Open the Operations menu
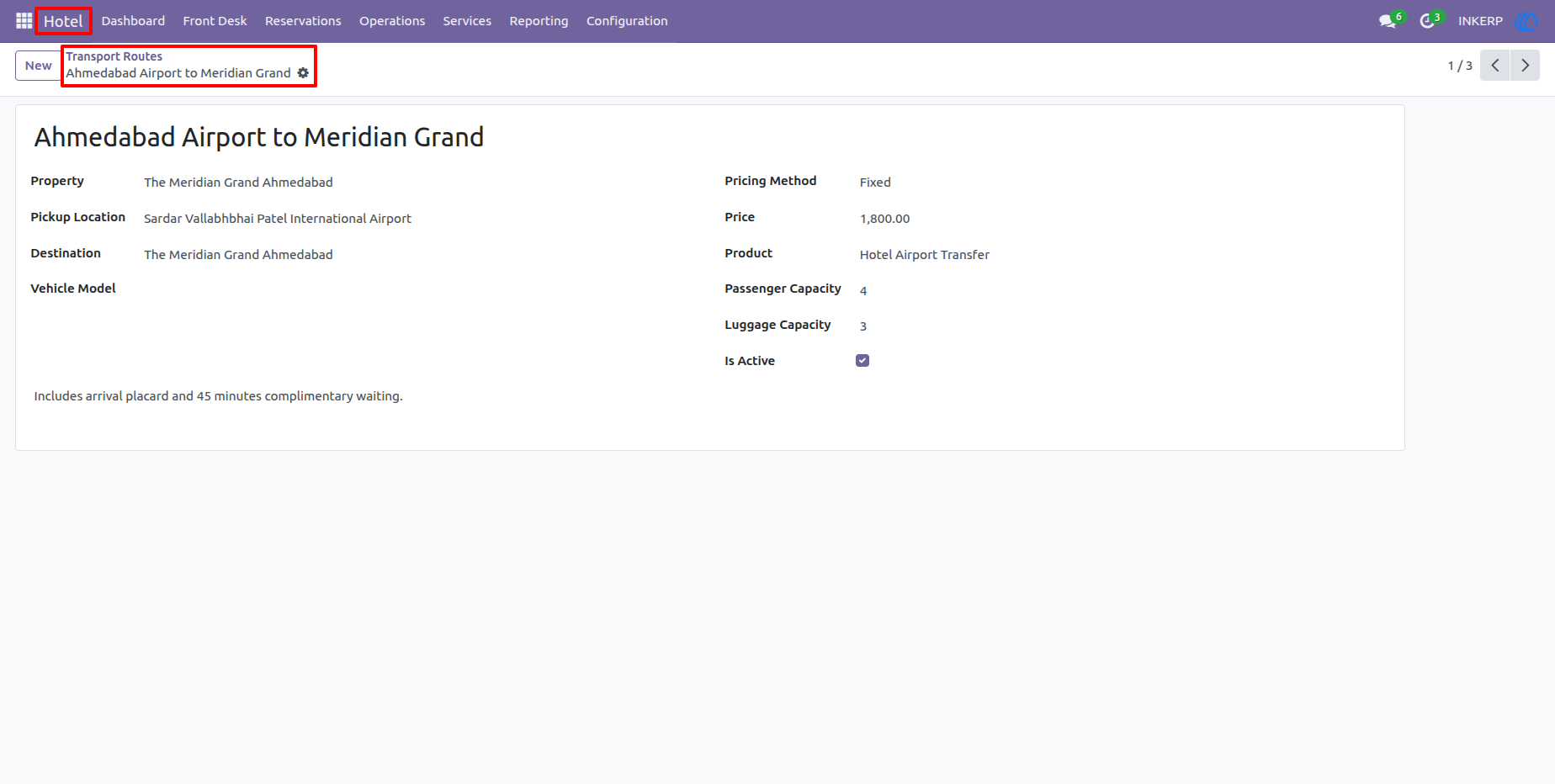Image resolution: width=1555 pixels, height=784 pixels. click(392, 21)
